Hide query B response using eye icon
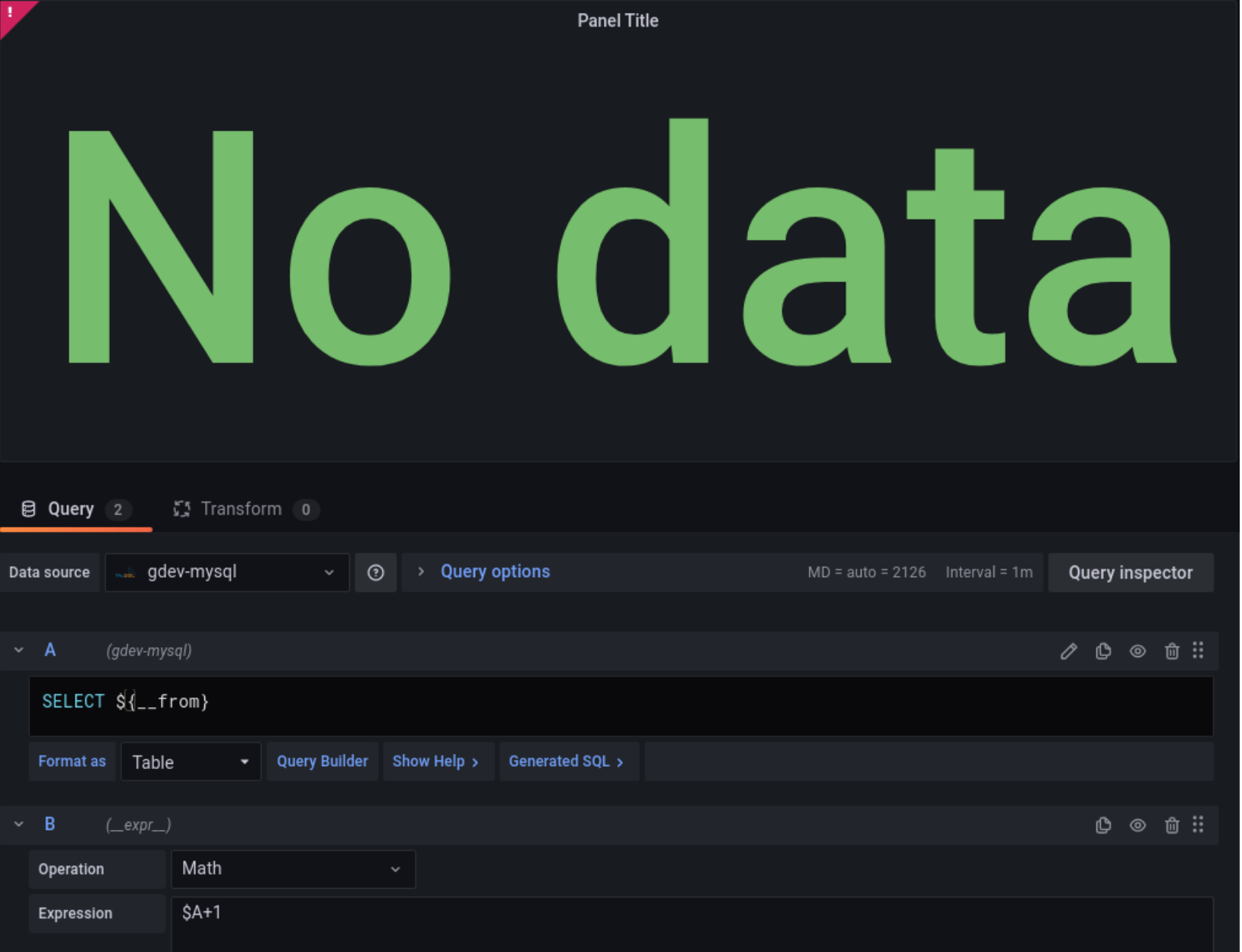The width and height of the screenshot is (1242, 952). click(x=1138, y=825)
